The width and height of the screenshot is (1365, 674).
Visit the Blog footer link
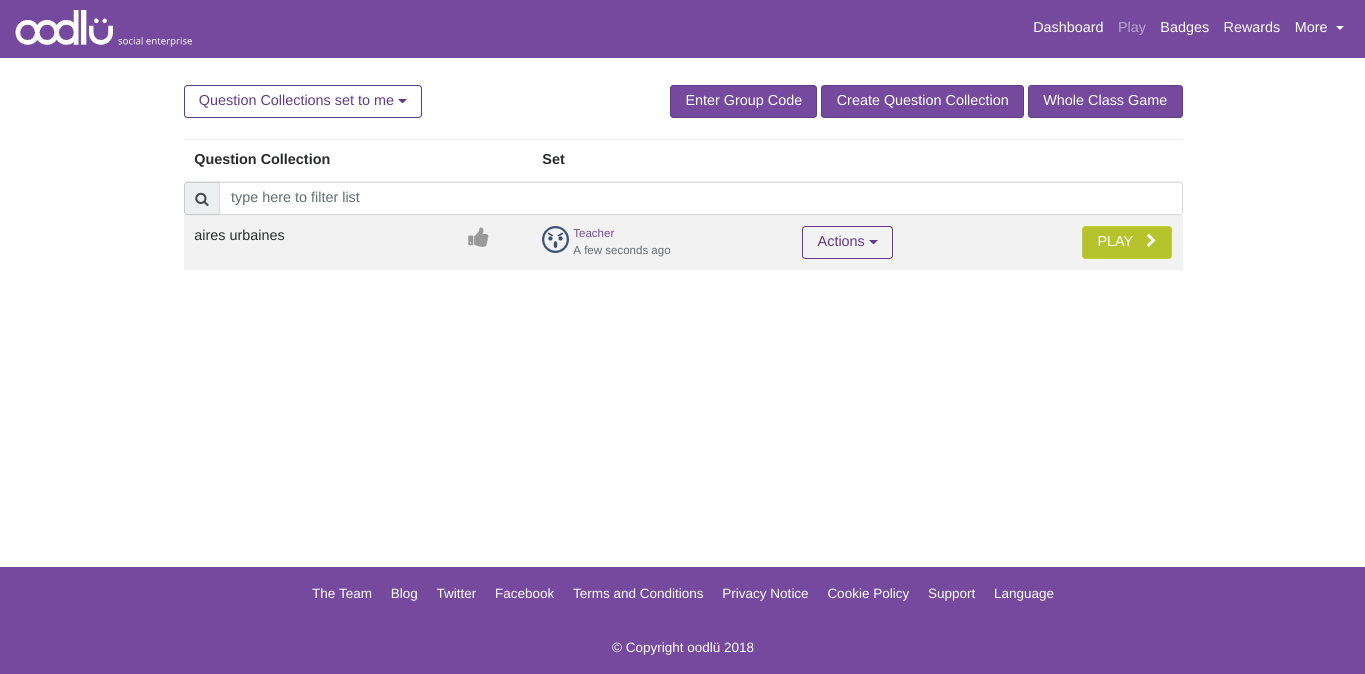404,594
